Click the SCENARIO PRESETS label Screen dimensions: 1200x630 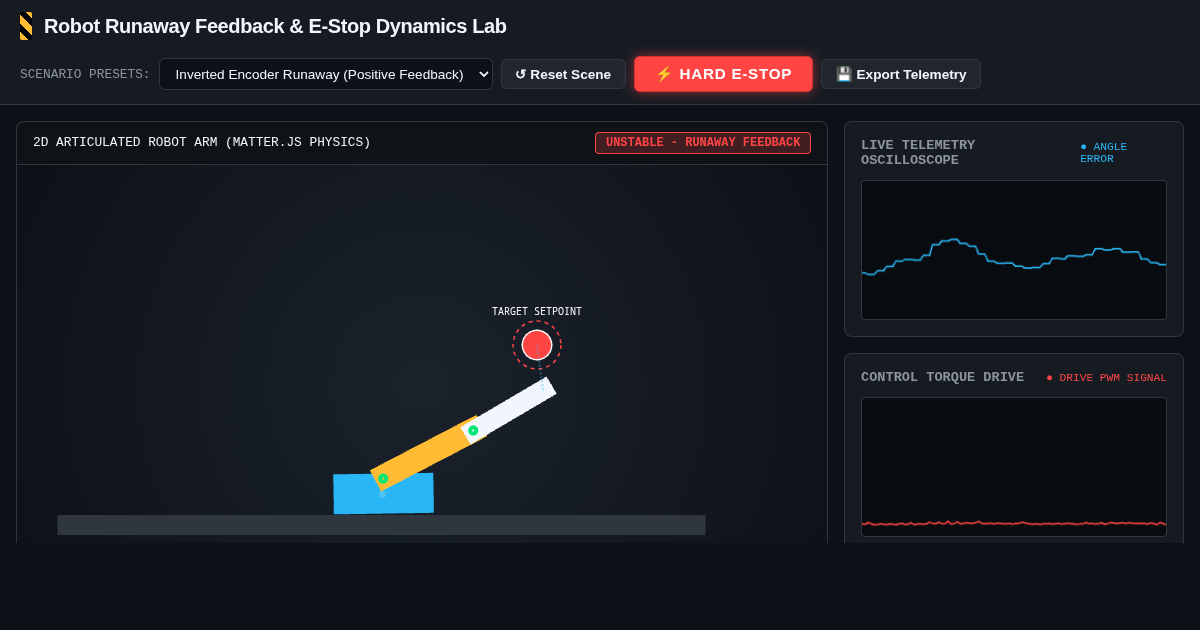[x=85, y=74]
